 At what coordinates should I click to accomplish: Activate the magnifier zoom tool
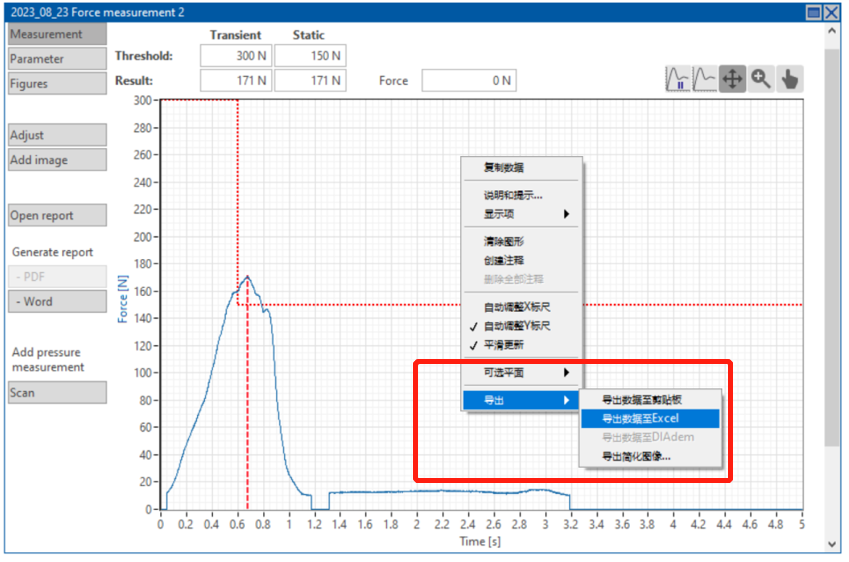(761, 79)
